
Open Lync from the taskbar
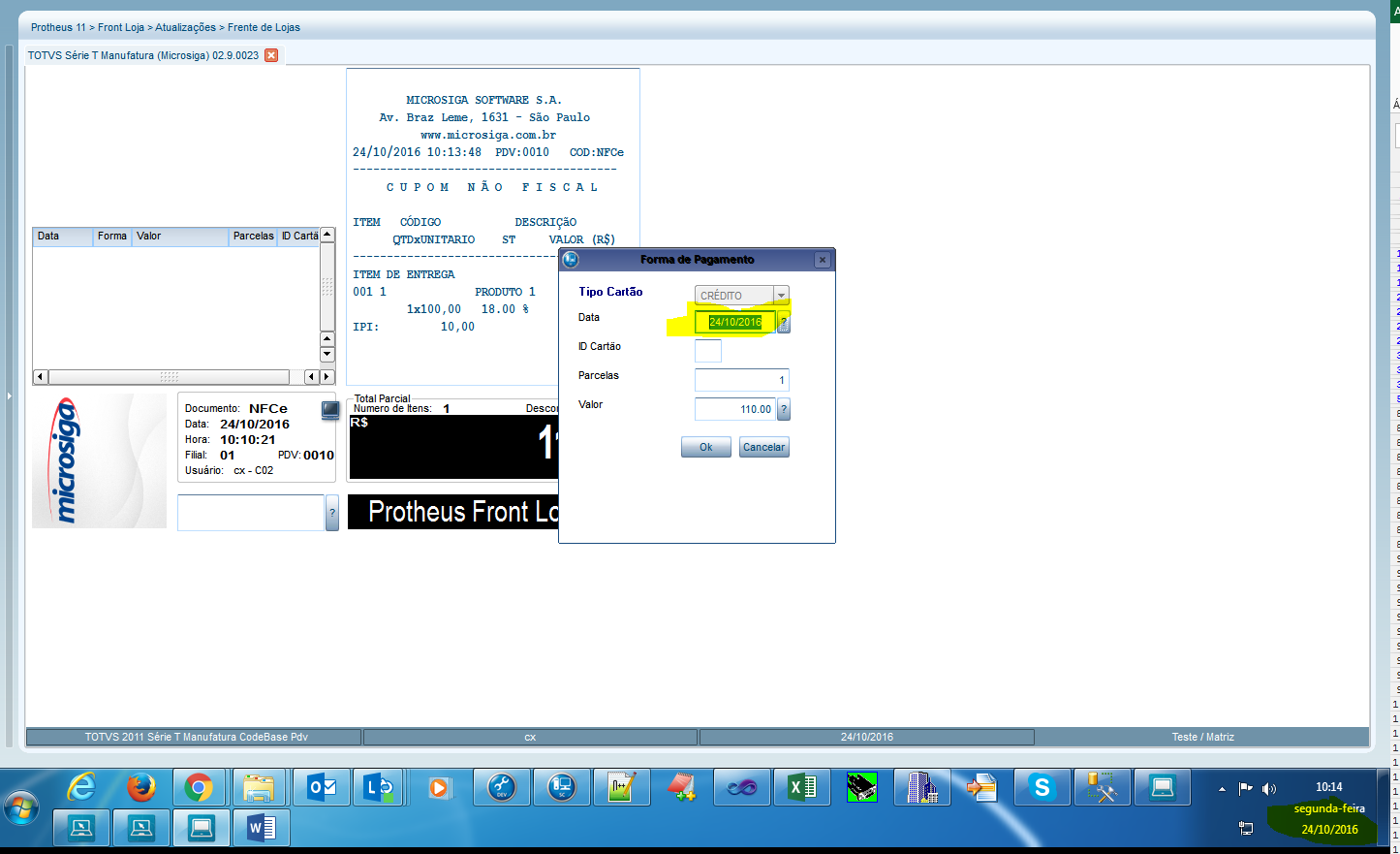[380, 787]
